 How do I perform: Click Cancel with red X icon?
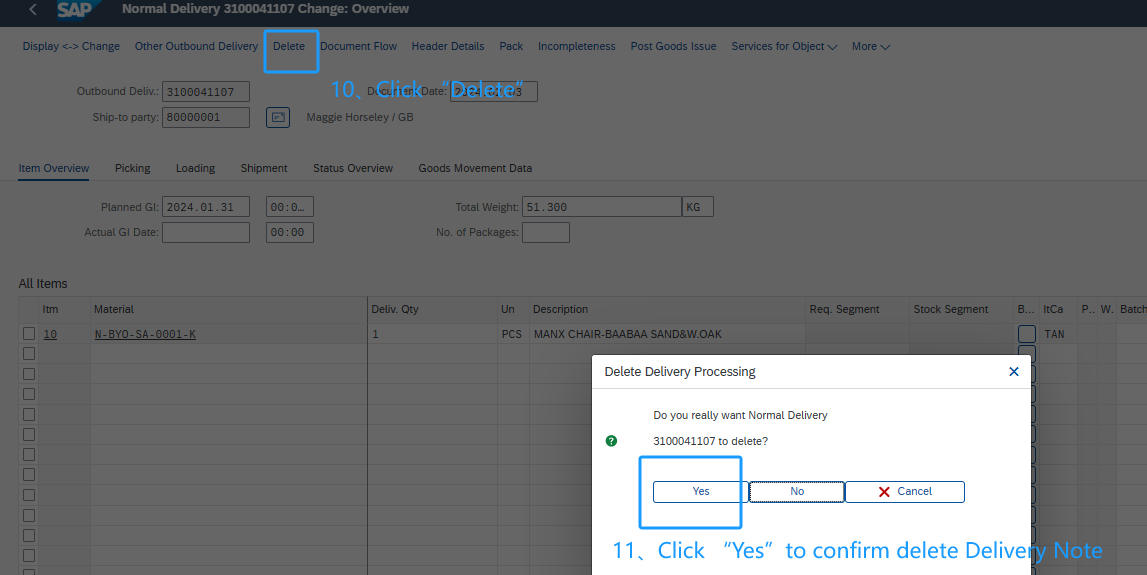tap(904, 492)
